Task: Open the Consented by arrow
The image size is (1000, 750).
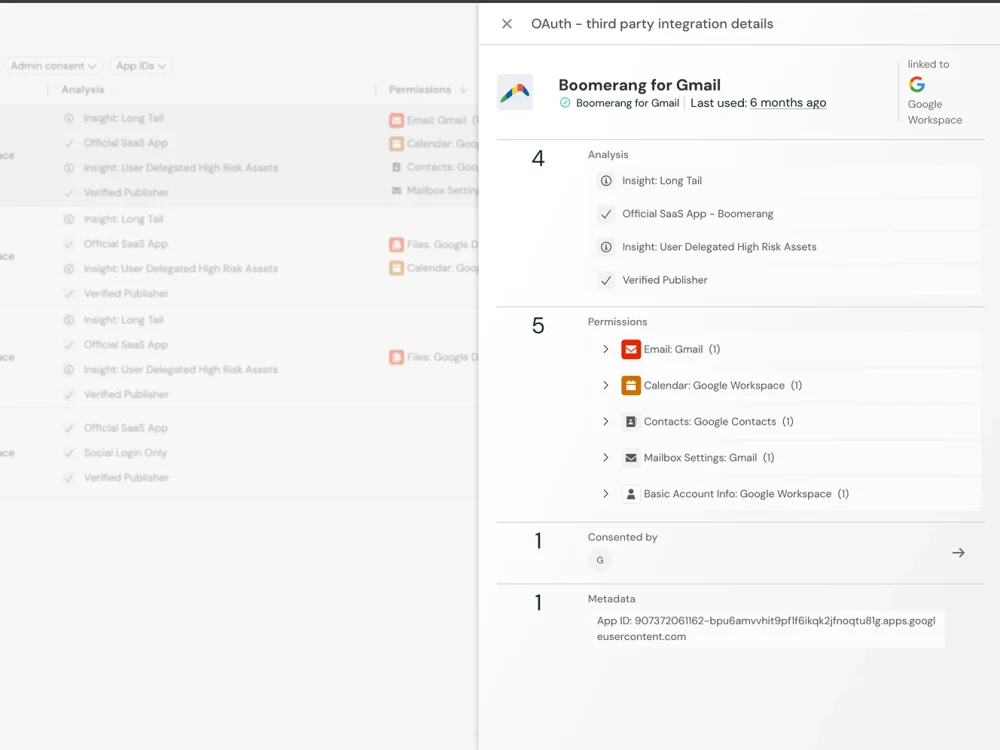Action: pos(958,553)
